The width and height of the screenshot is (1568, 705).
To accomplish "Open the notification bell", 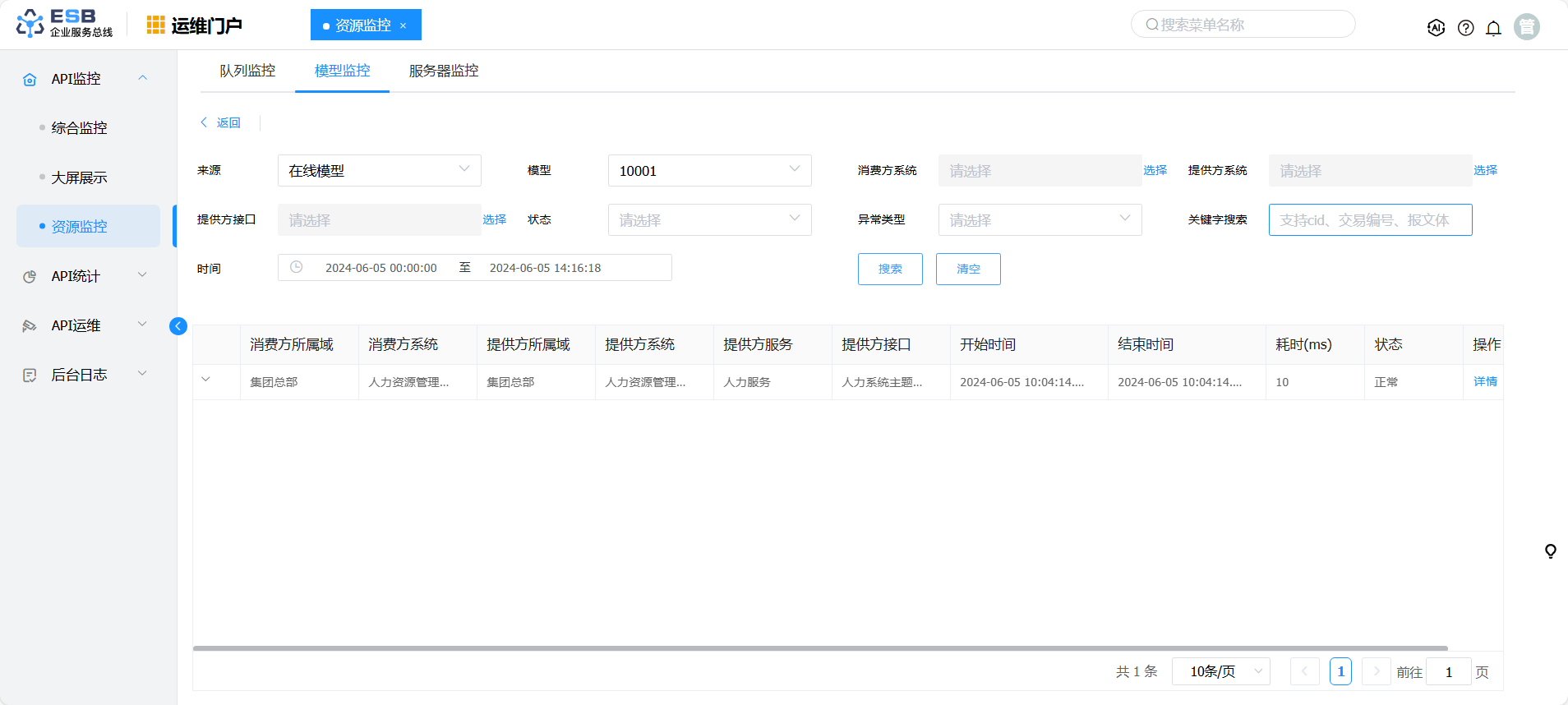I will (x=1493, y=28).
